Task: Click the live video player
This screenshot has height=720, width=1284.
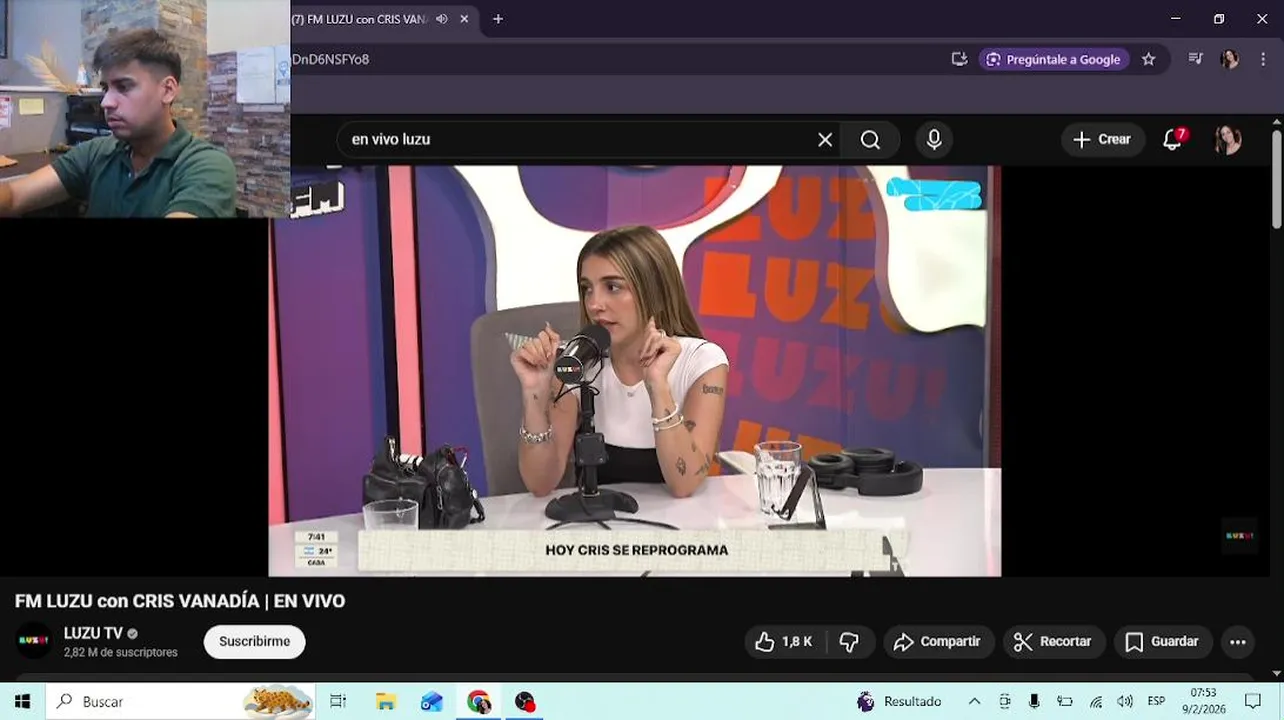Action: (635, 370)
